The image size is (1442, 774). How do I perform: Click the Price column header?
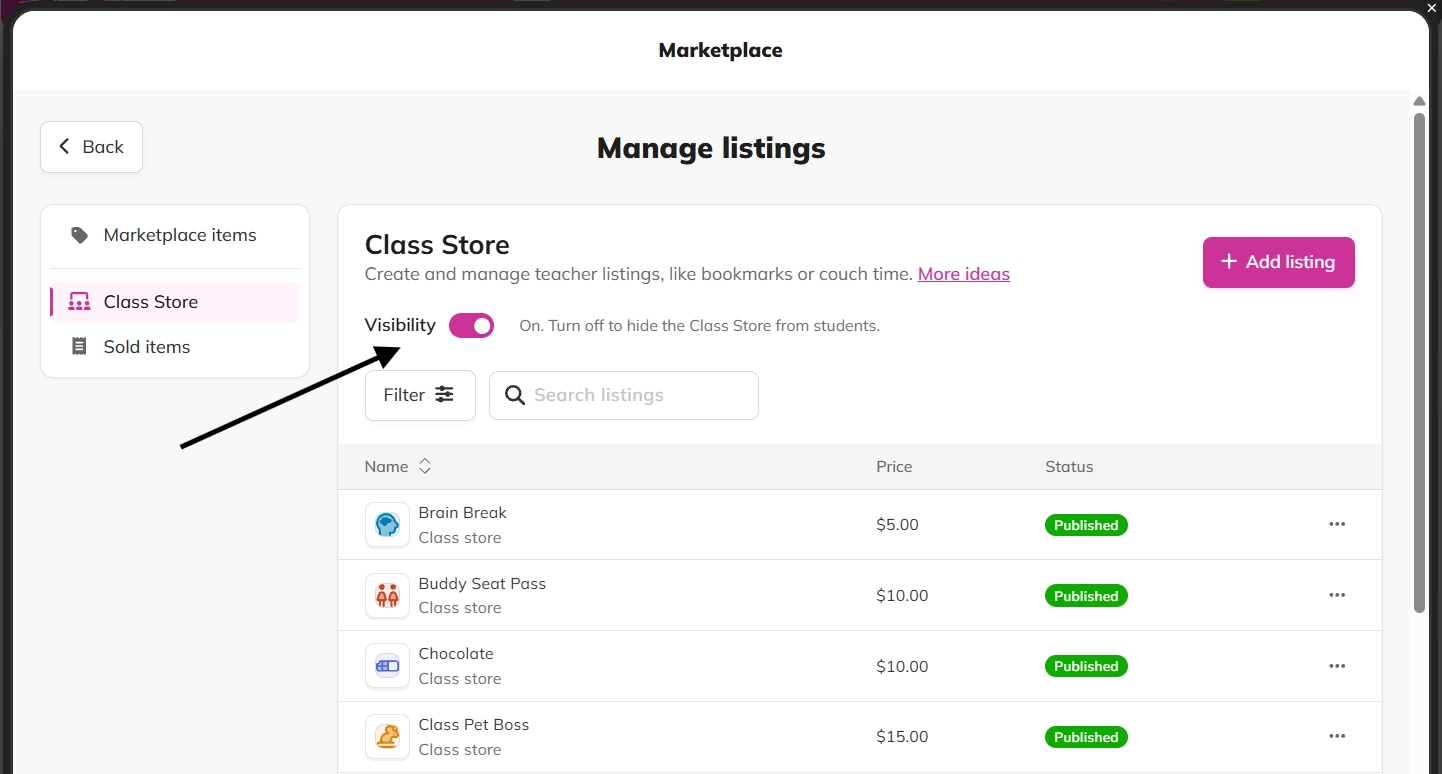[894, 467]
